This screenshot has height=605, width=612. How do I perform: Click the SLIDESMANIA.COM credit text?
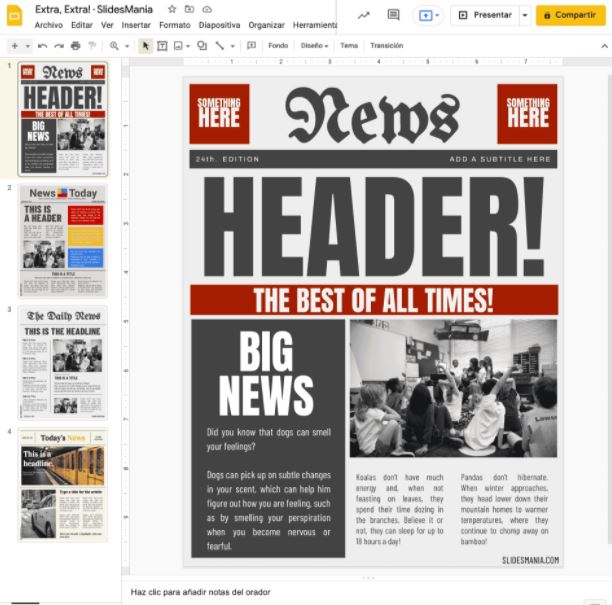coord(530,560)
